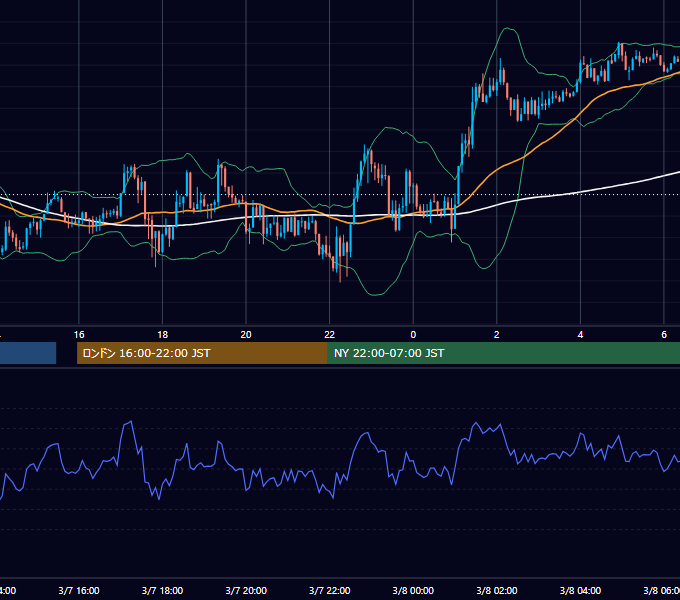The height and width of the screenshot is (600, 680).
Task: Click the 3/7 18:00 time label
Action: (x=162, y=590)
